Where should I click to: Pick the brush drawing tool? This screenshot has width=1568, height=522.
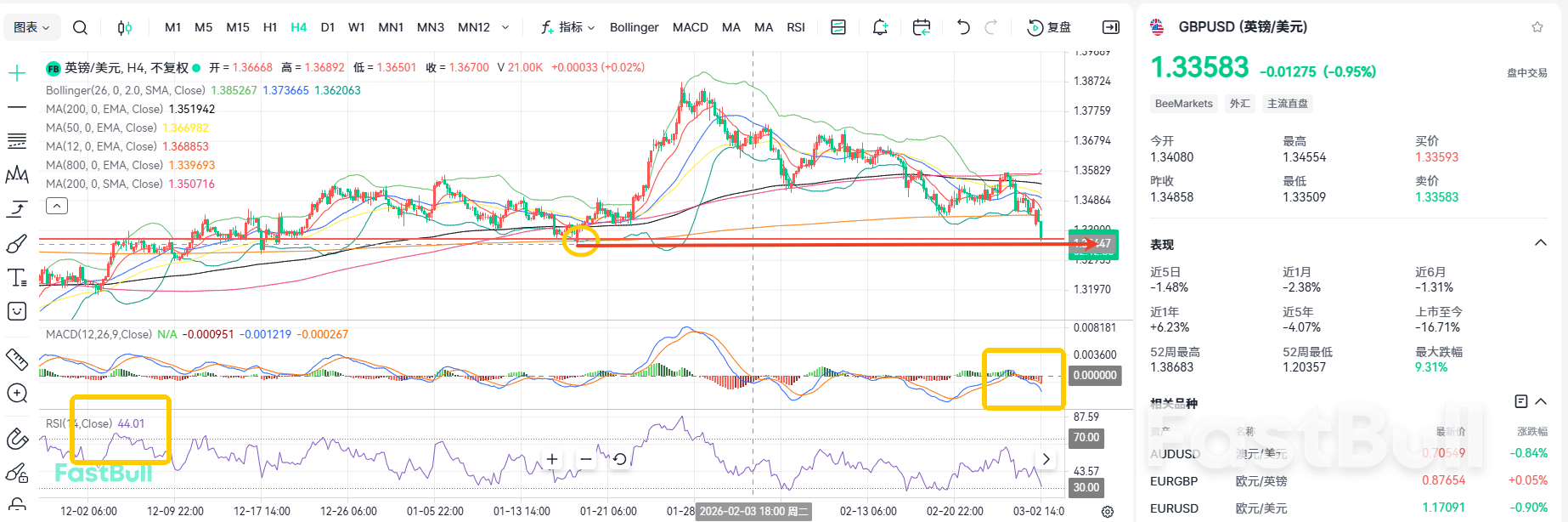17,244
